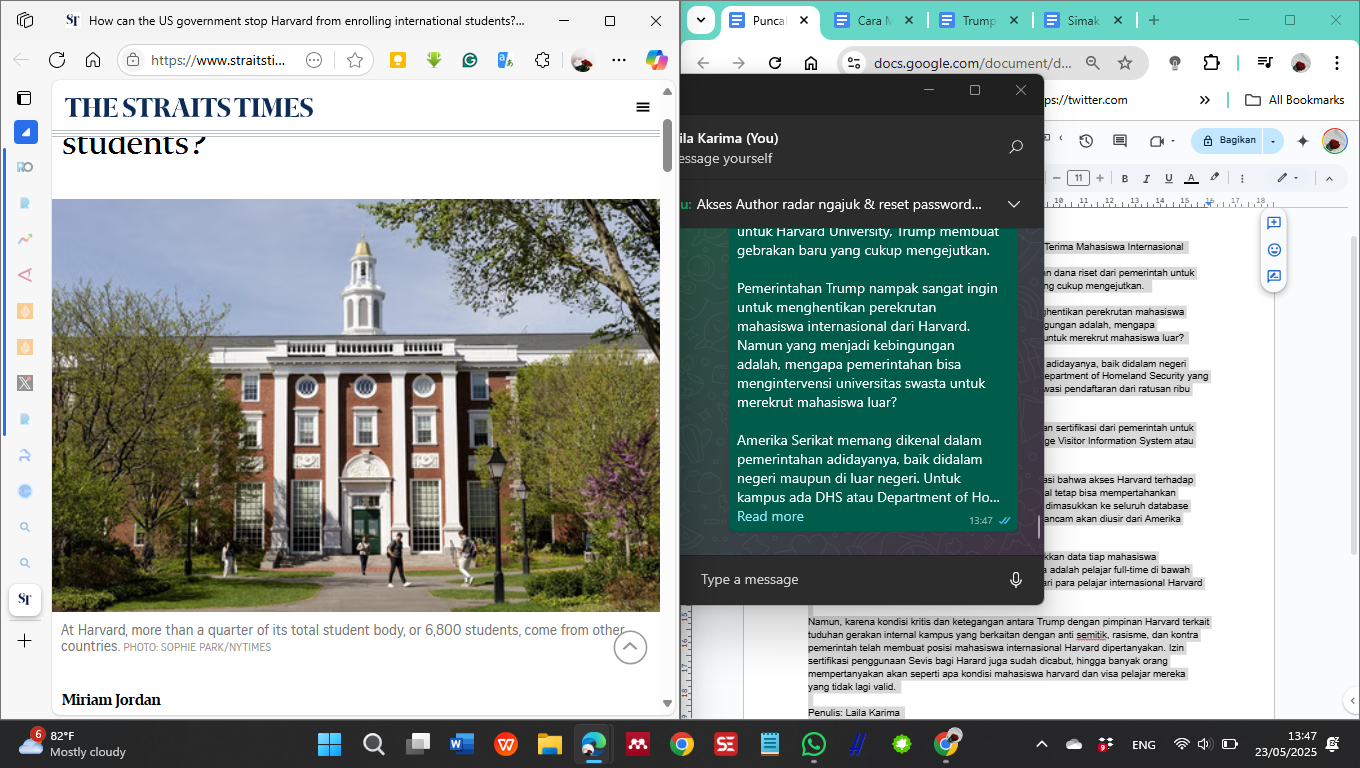
Task: Open the search icon in the WhatsApp conversation
Action: (x=1013, y=146)
